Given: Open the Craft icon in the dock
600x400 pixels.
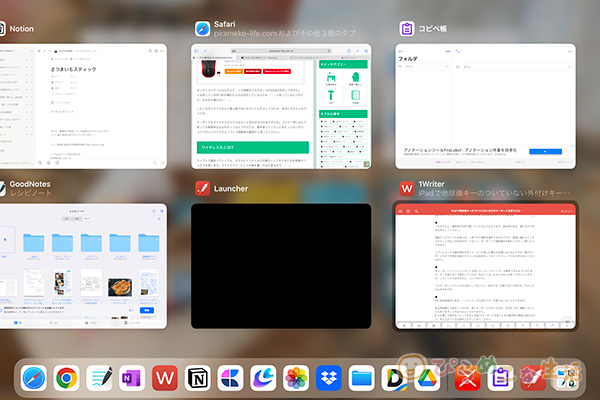Looking at the screenshot, I should pos(230,378).
